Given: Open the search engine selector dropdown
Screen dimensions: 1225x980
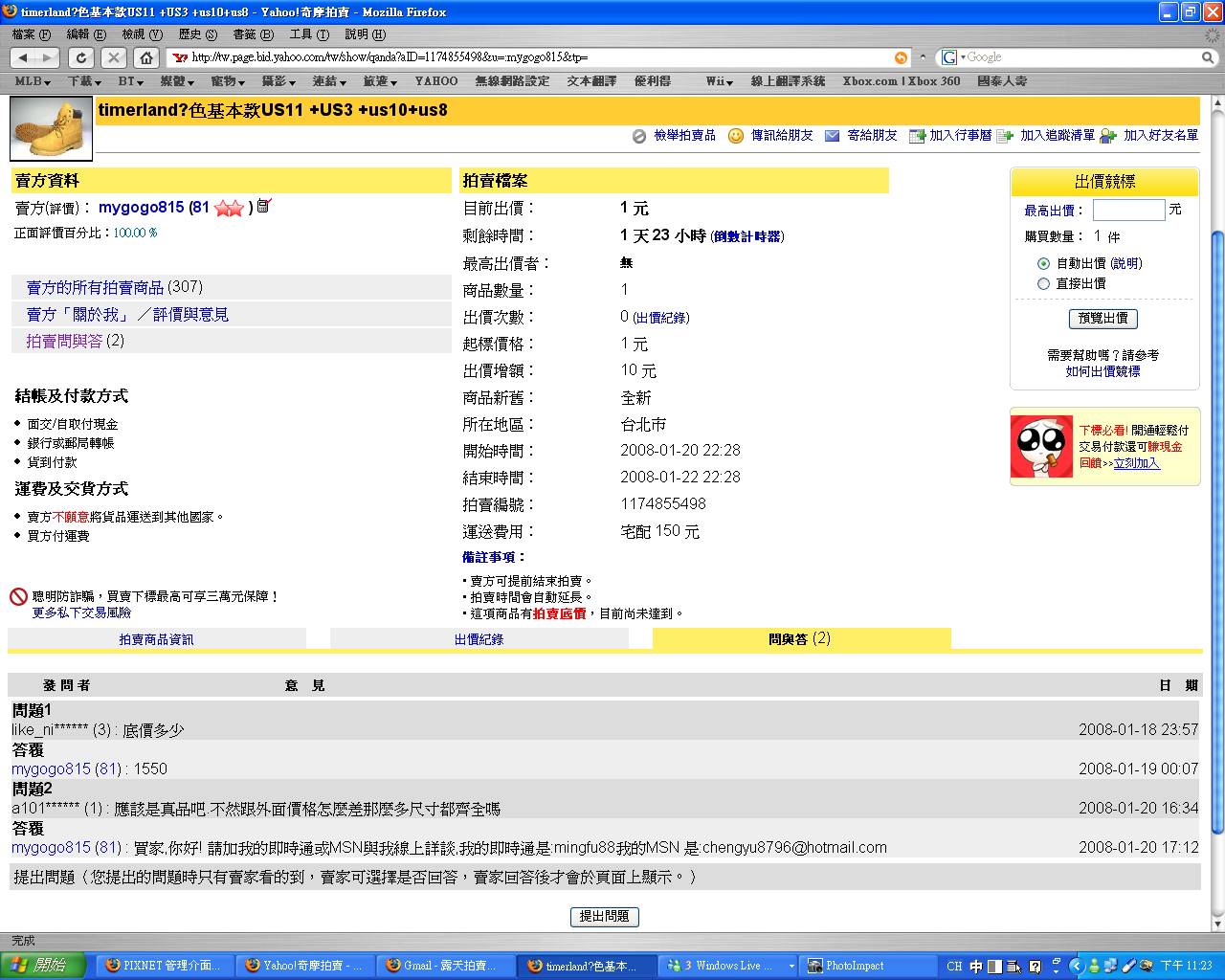Looking at the screenshot, I should tap(953, 57).
